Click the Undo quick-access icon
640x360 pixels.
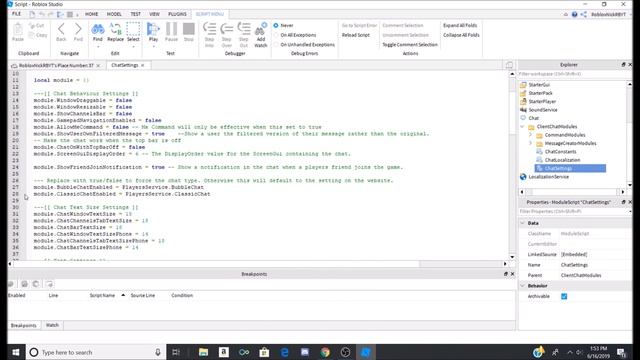click(x=42, y=14)
